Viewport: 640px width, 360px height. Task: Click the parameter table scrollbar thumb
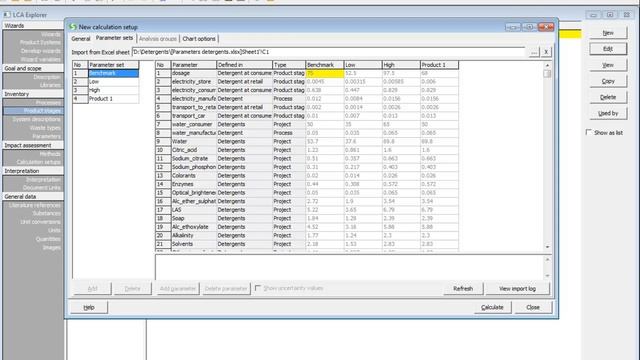547,74
